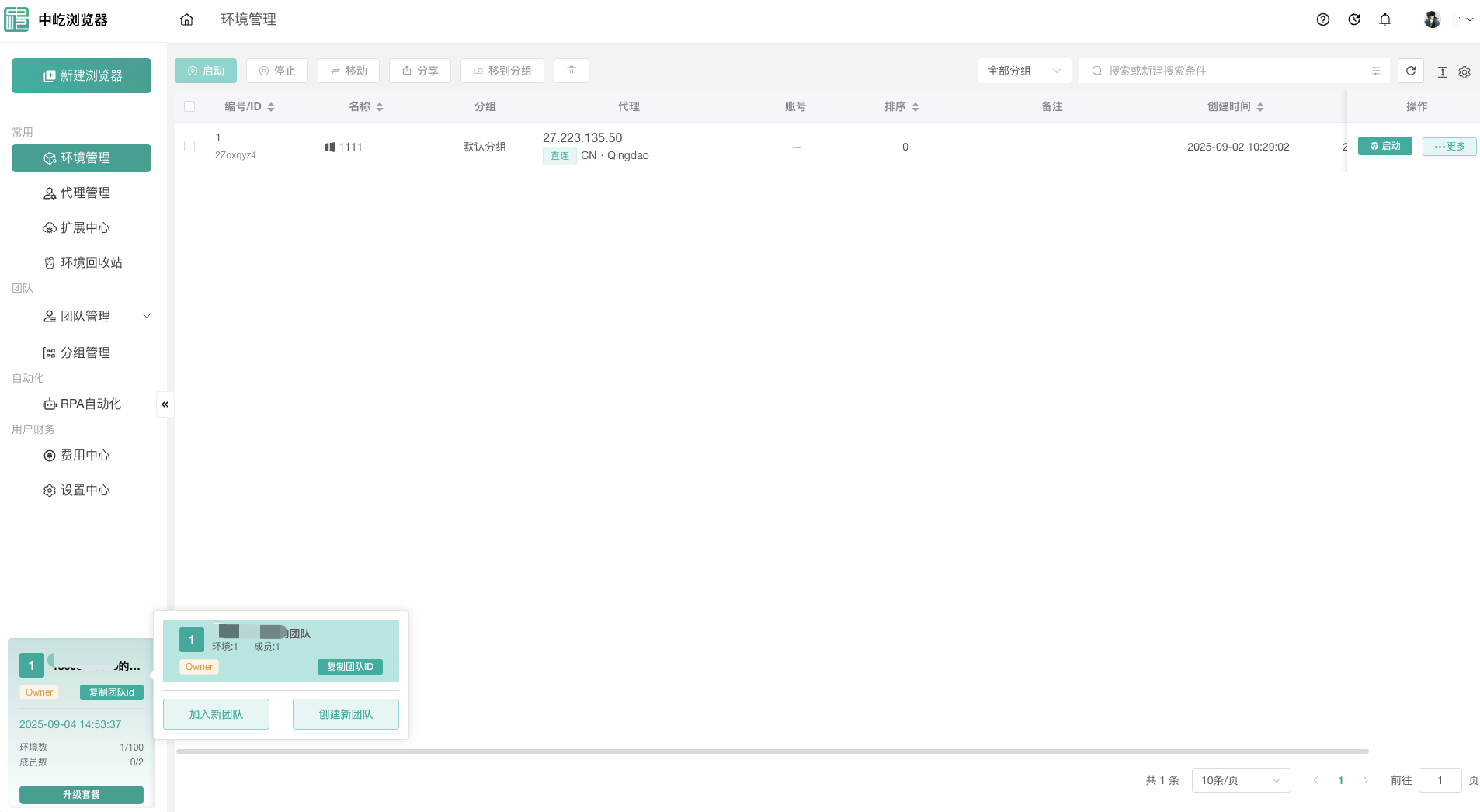Open the 全部分组 group dropdown
Screen dimensions: 1480x812
[1023, 71]
